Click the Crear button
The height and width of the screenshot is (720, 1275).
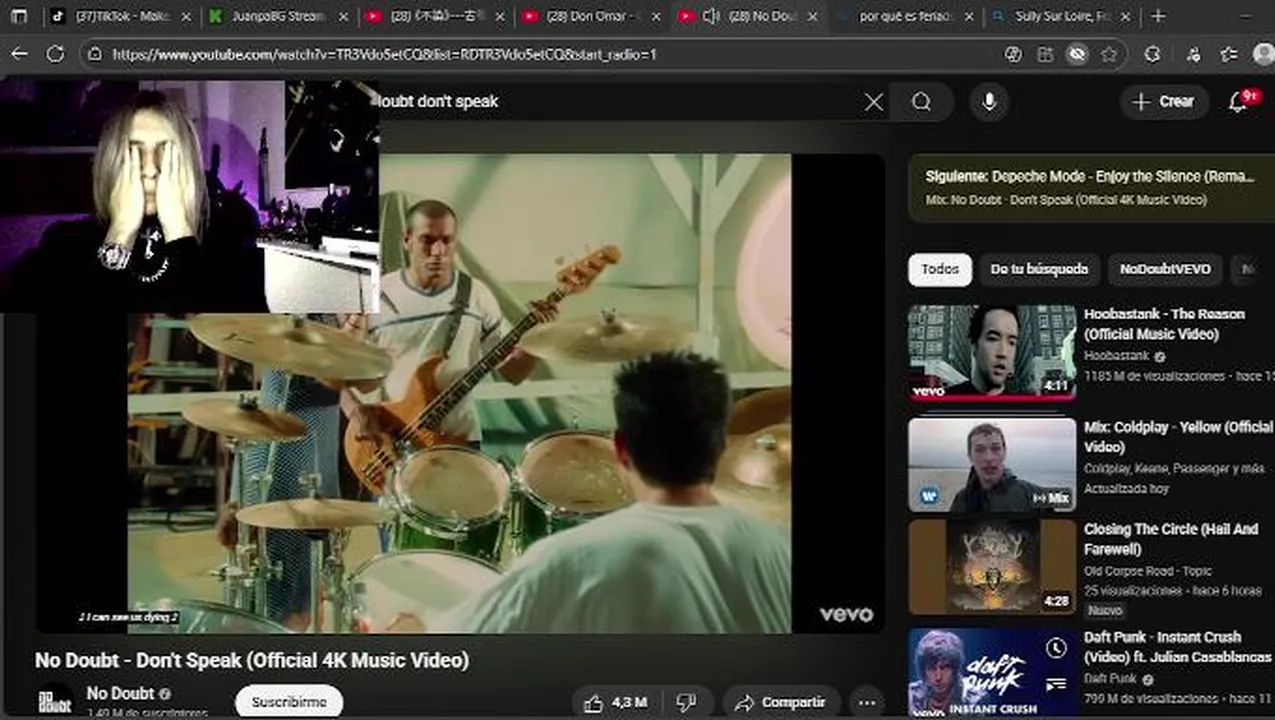click(x=1163, y=101)
